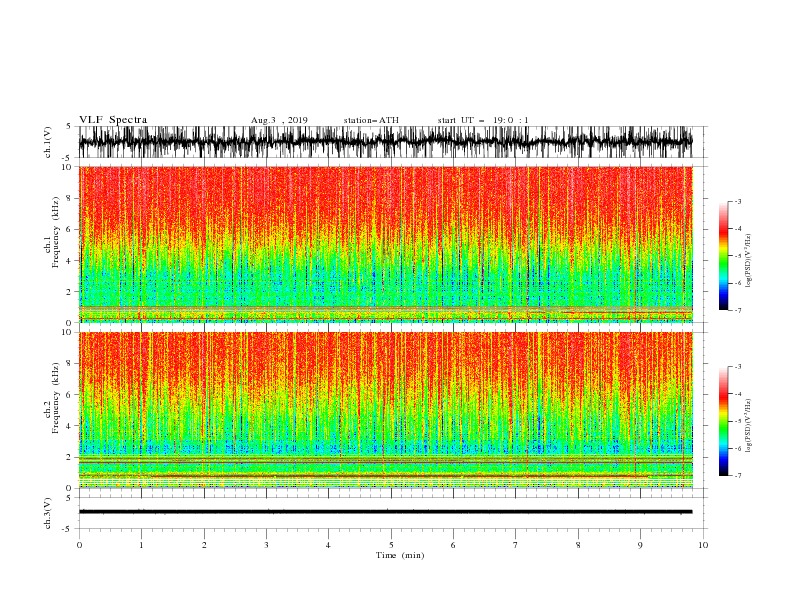Screen dimensions: 792x612
Task: Click the "ch.1(V)" waveform axis label
Action: pyautogui.click(x=48, y=142)
